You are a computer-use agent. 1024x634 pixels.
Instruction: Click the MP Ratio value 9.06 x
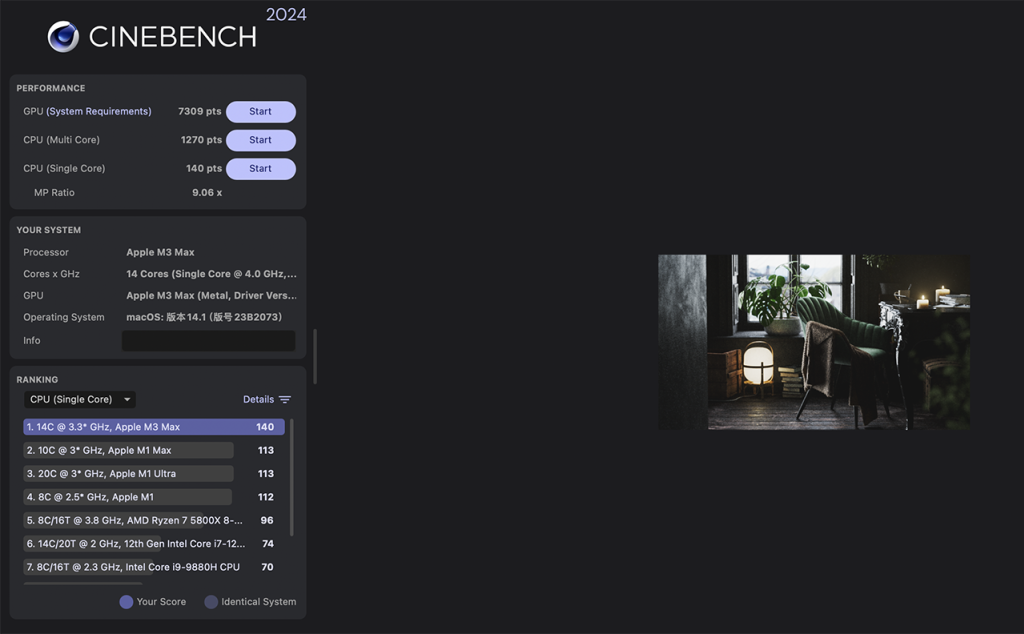coord(207,193)
